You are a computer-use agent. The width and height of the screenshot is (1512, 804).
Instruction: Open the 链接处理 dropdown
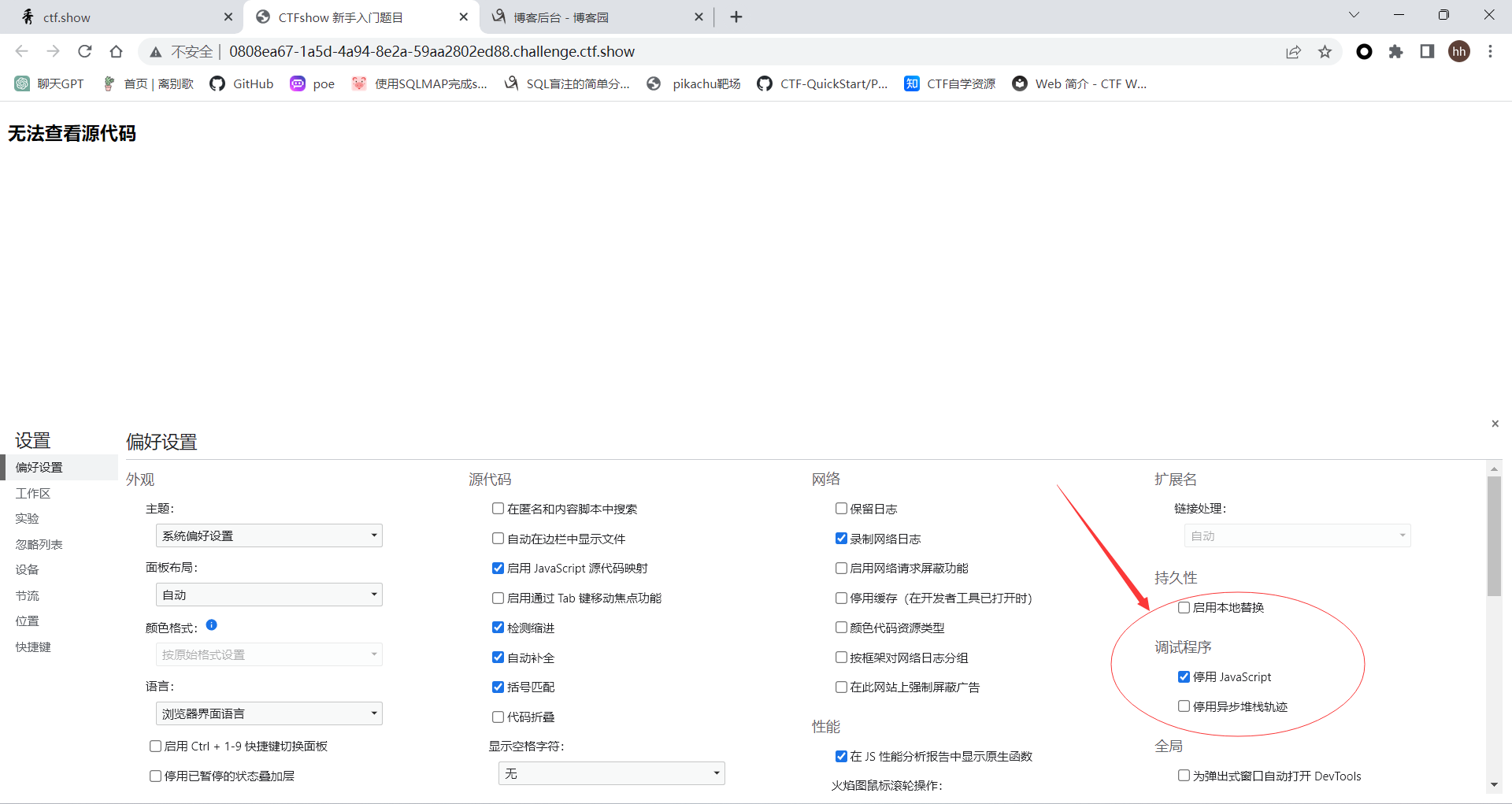[1298, 535]
